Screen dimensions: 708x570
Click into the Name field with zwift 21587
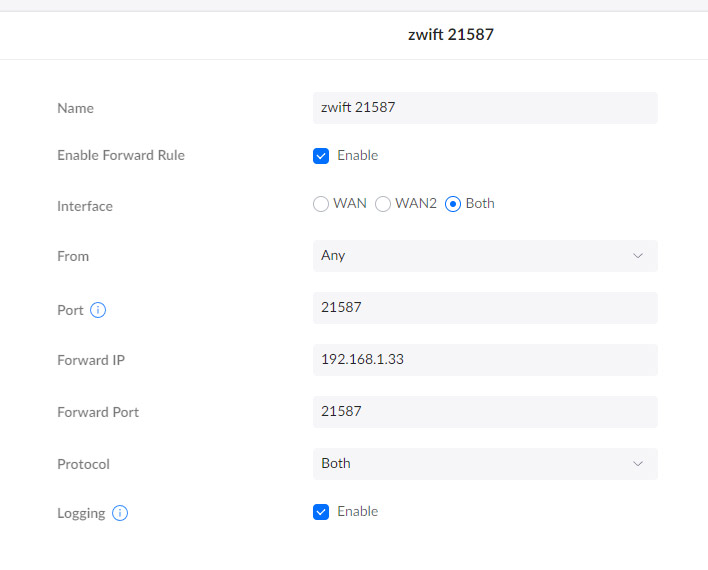(x=484, y=108)
